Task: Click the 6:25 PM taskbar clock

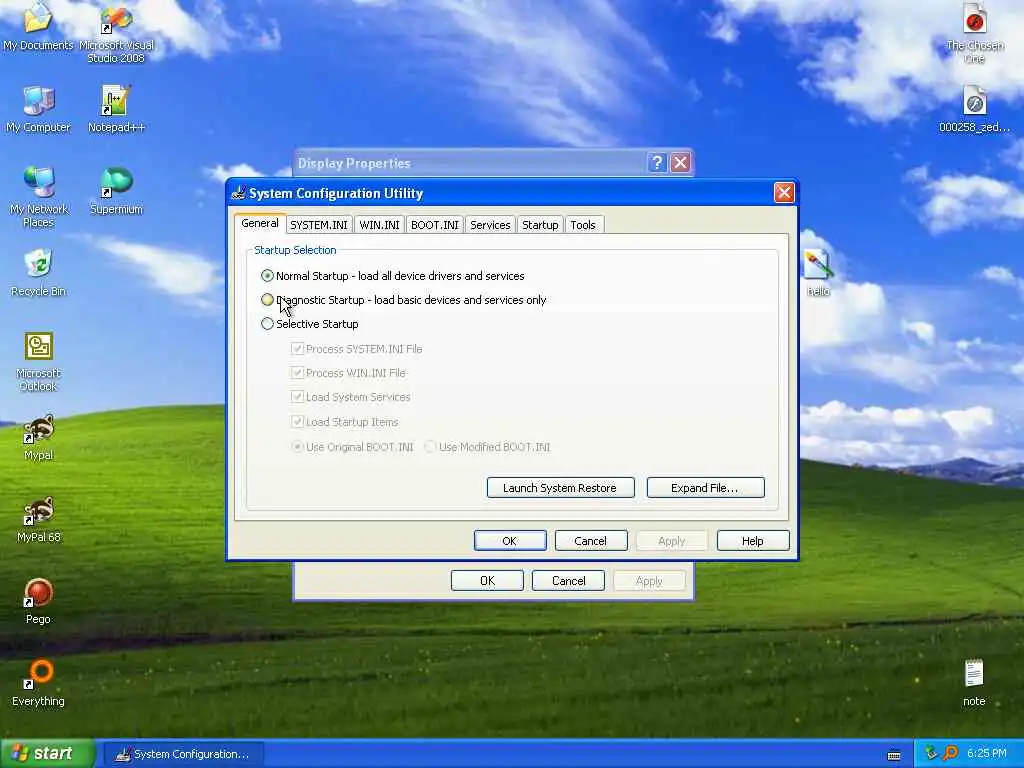Action: (x=986, y=753)
